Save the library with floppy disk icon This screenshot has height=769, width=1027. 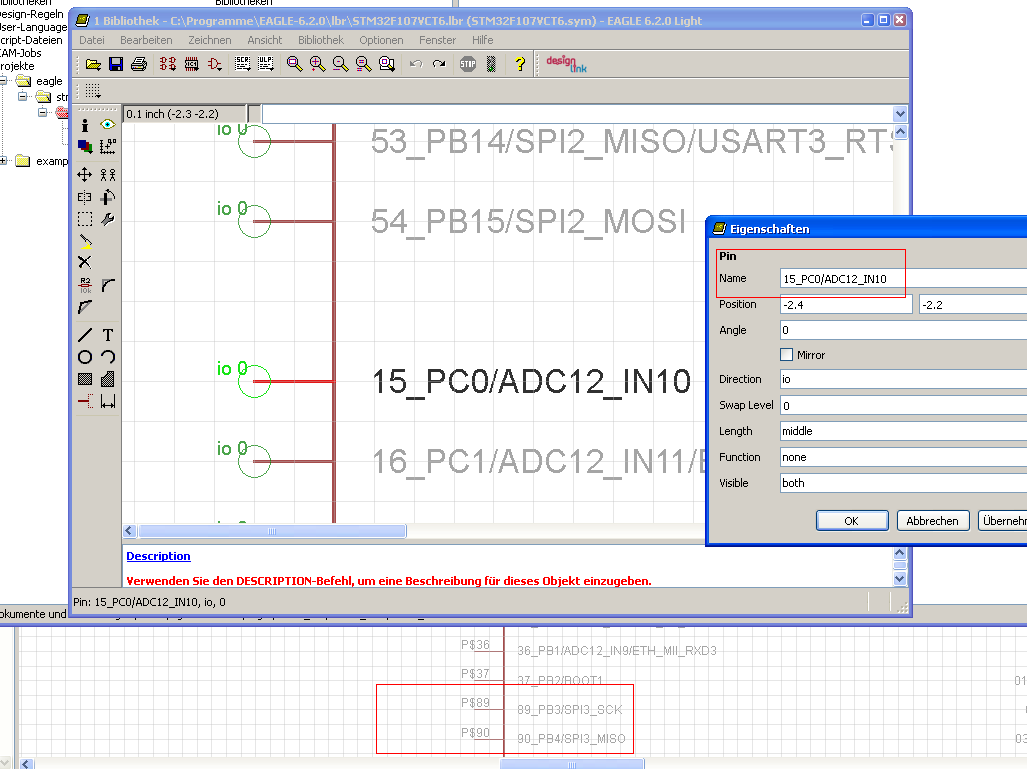pyautogui.click(x=116, y=64)
